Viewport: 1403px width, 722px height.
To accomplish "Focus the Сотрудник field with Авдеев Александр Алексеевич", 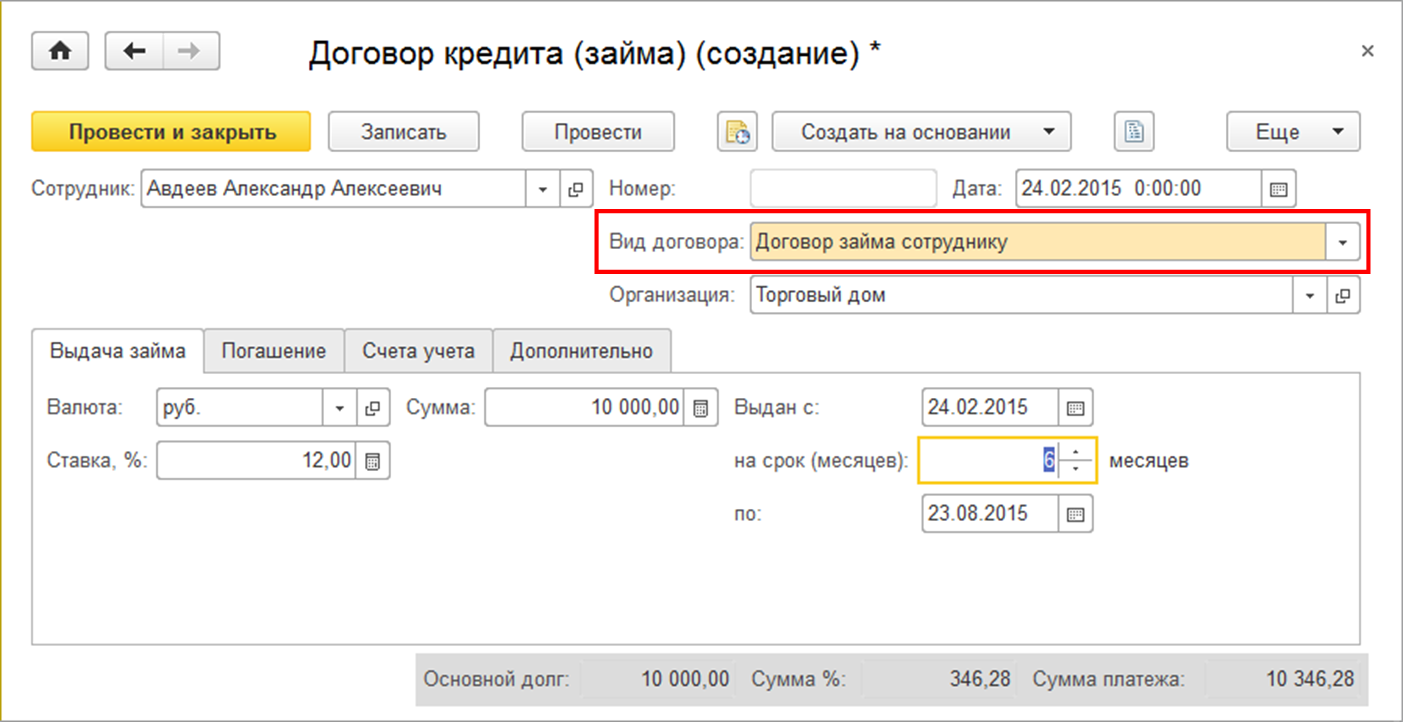I will coord(334,188).
